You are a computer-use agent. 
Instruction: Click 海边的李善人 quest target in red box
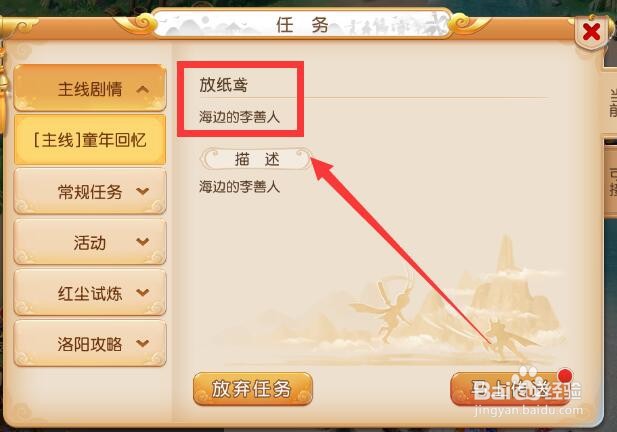[x=239, y=117]
